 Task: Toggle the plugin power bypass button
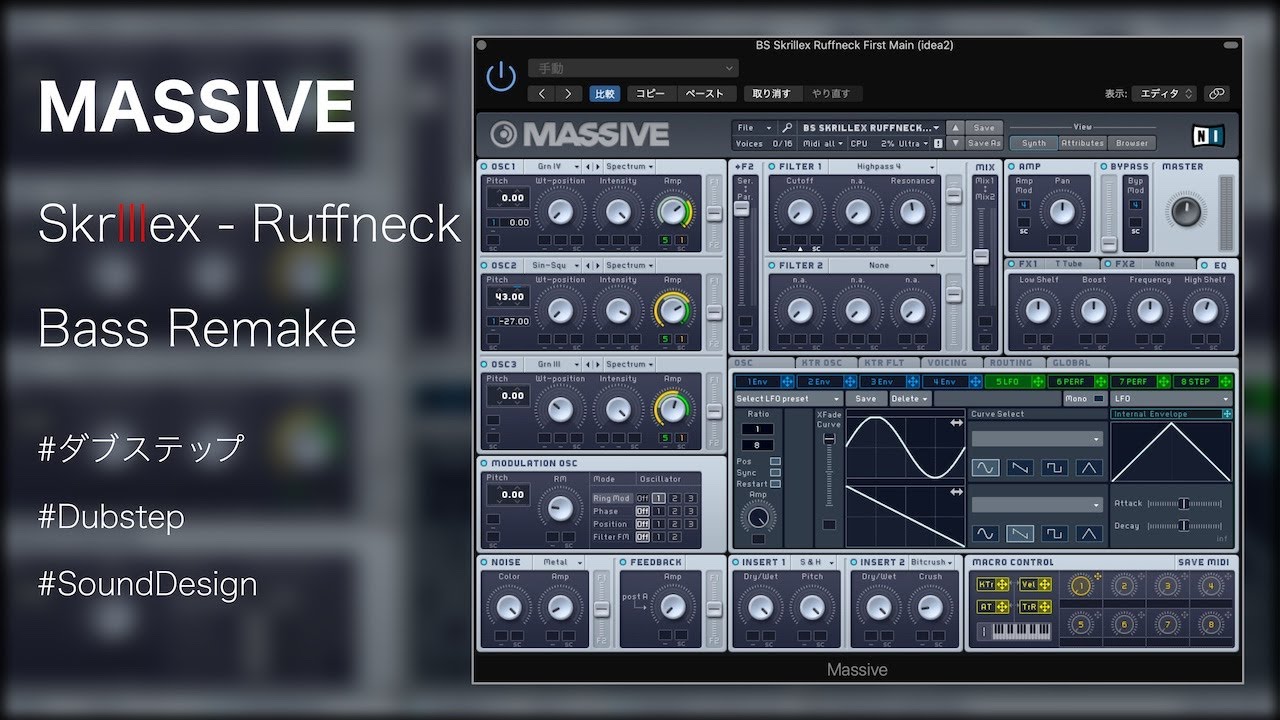(500, 77)
